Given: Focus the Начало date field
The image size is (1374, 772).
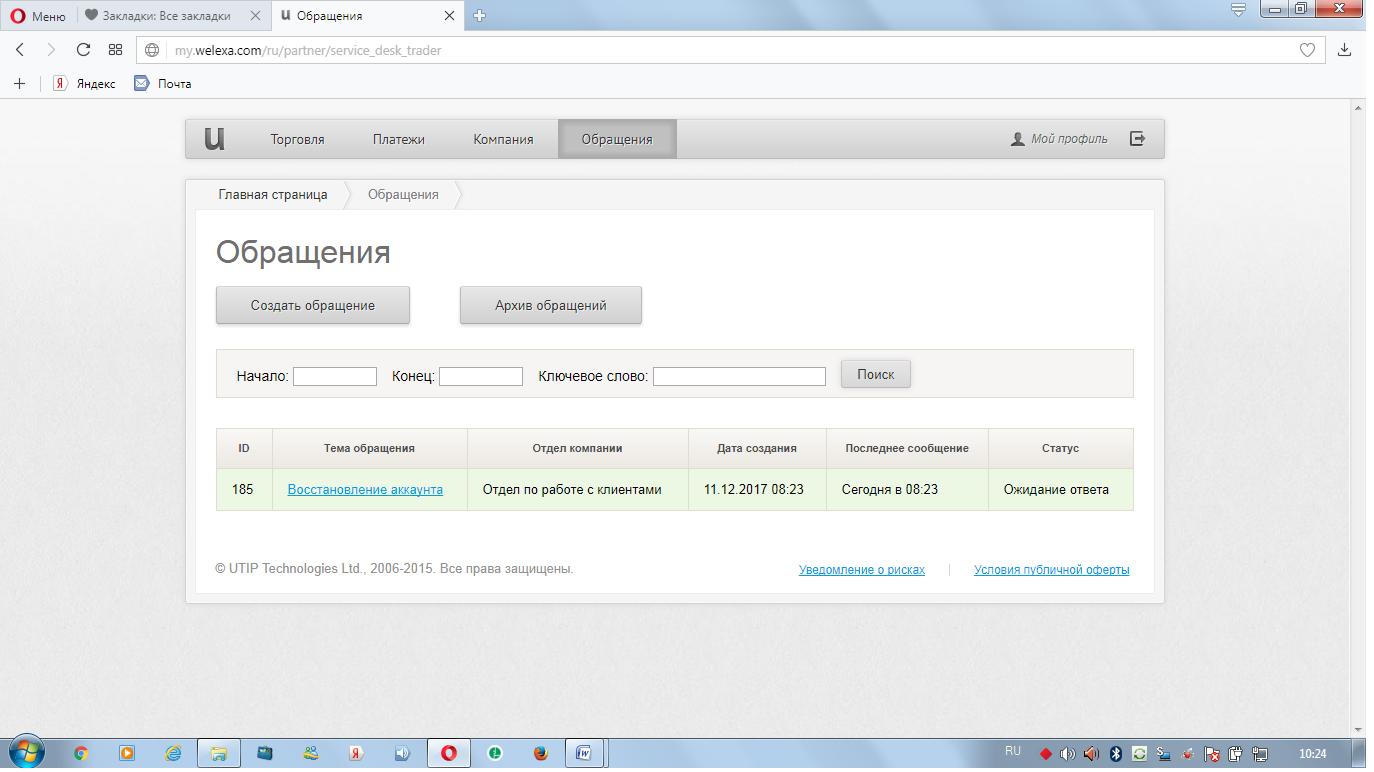Looking at the screenshot, I should click(x=334, y=377).
